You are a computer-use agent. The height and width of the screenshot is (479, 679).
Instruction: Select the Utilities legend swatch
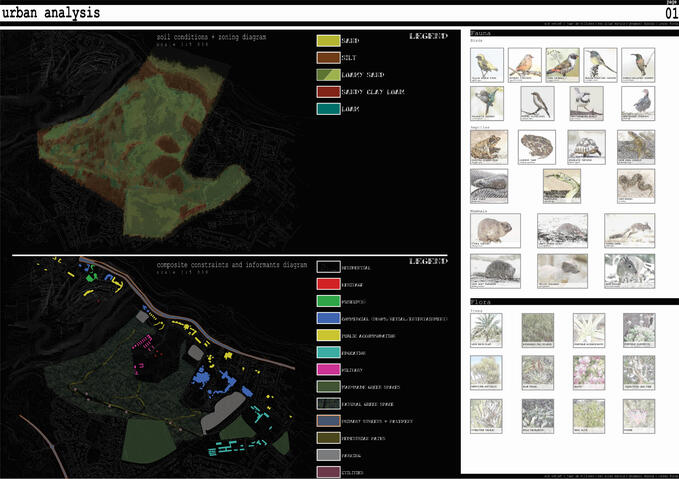(329, 472)
